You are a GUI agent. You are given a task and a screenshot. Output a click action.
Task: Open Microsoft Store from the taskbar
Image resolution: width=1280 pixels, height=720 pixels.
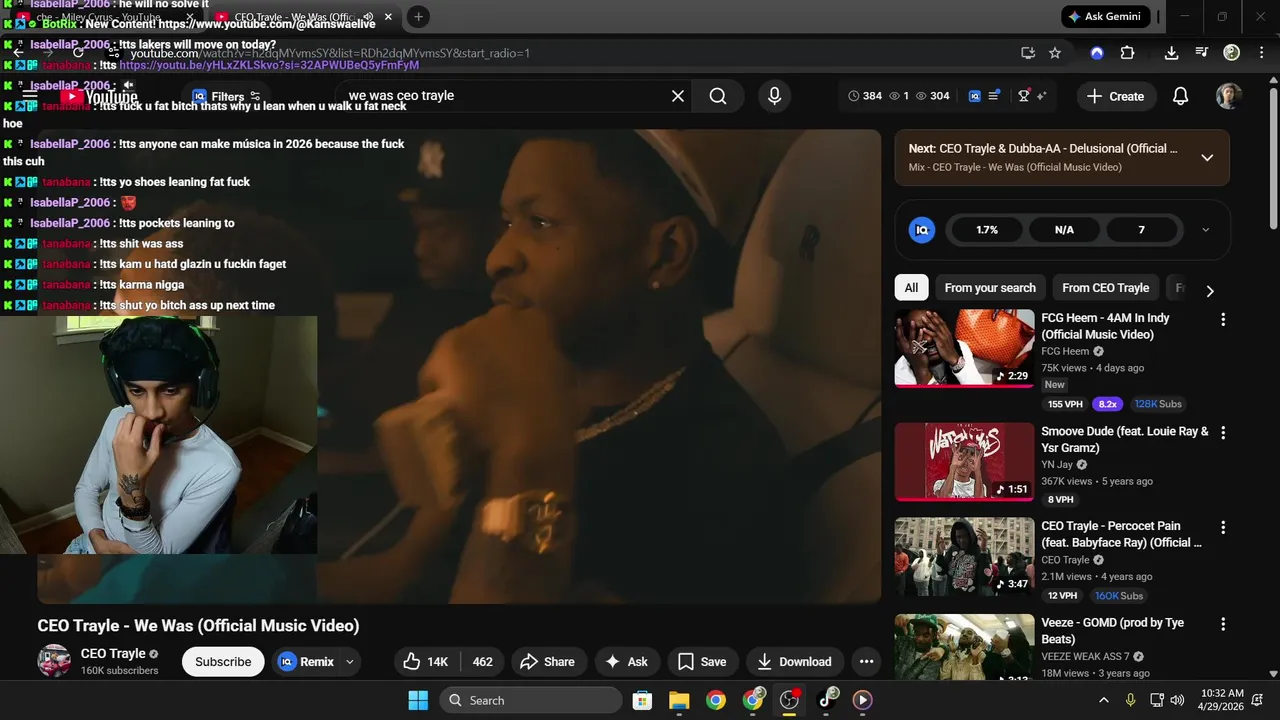pos(642,700)
